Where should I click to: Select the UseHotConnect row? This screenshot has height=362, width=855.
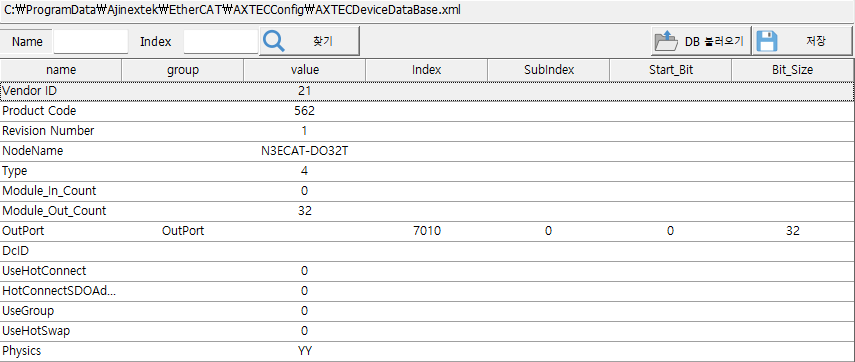[427, 271]
